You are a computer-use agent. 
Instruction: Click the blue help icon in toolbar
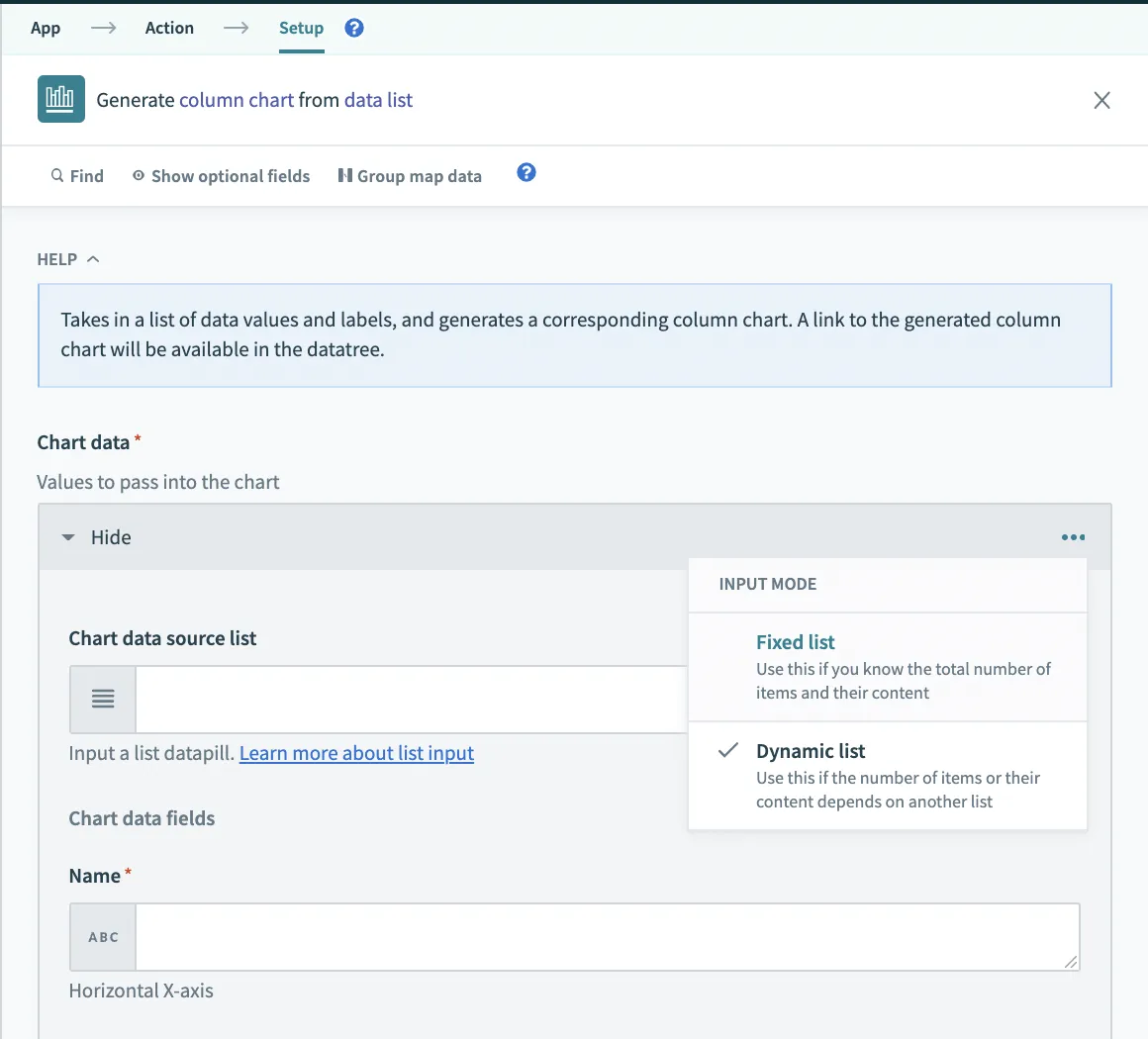click(526, 173)
